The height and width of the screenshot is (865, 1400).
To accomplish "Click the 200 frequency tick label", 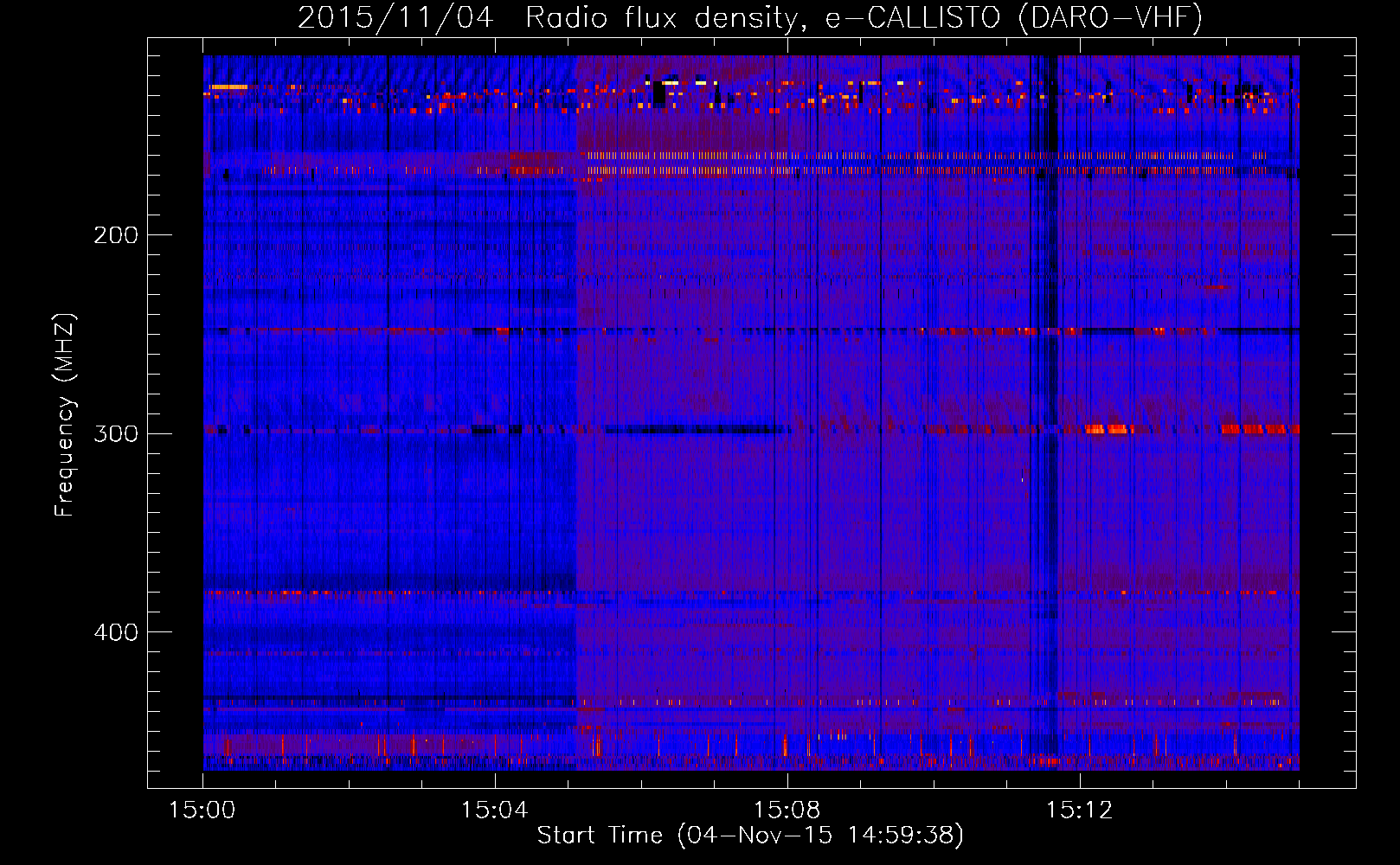I will pyautogui.click(x=116, y=235).
